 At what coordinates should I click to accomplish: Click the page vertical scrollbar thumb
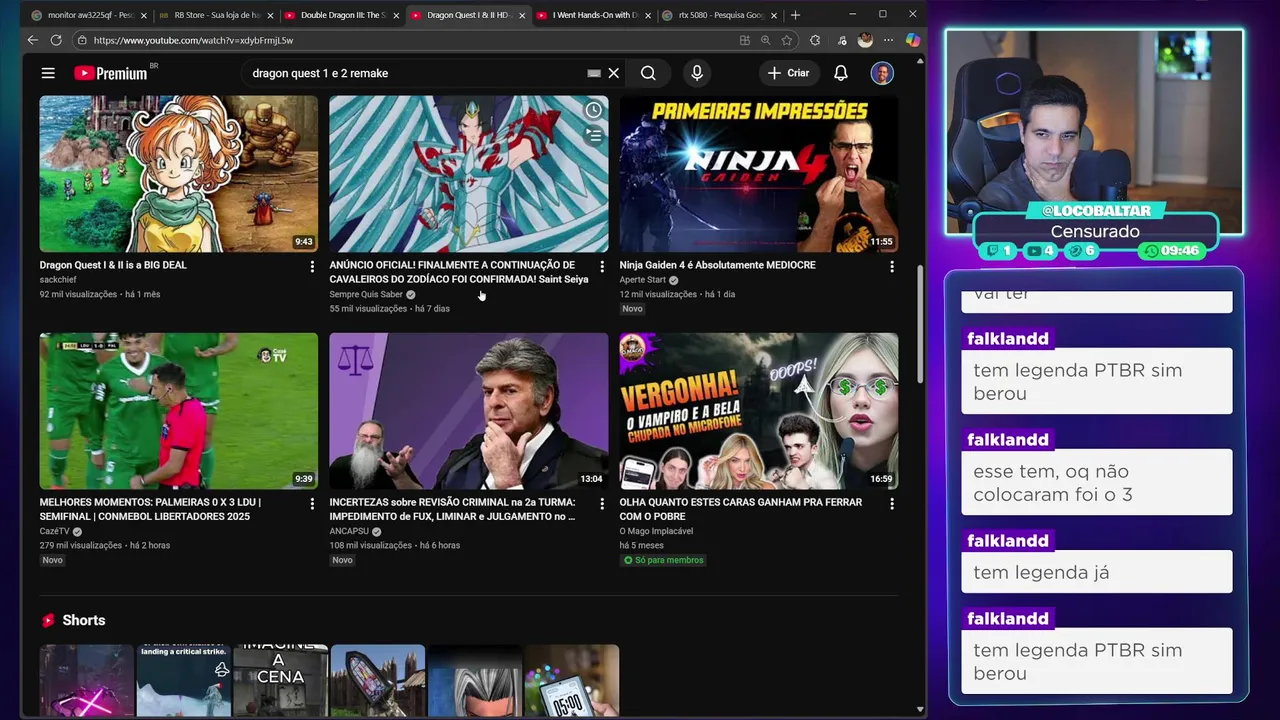tap(920, 322)
